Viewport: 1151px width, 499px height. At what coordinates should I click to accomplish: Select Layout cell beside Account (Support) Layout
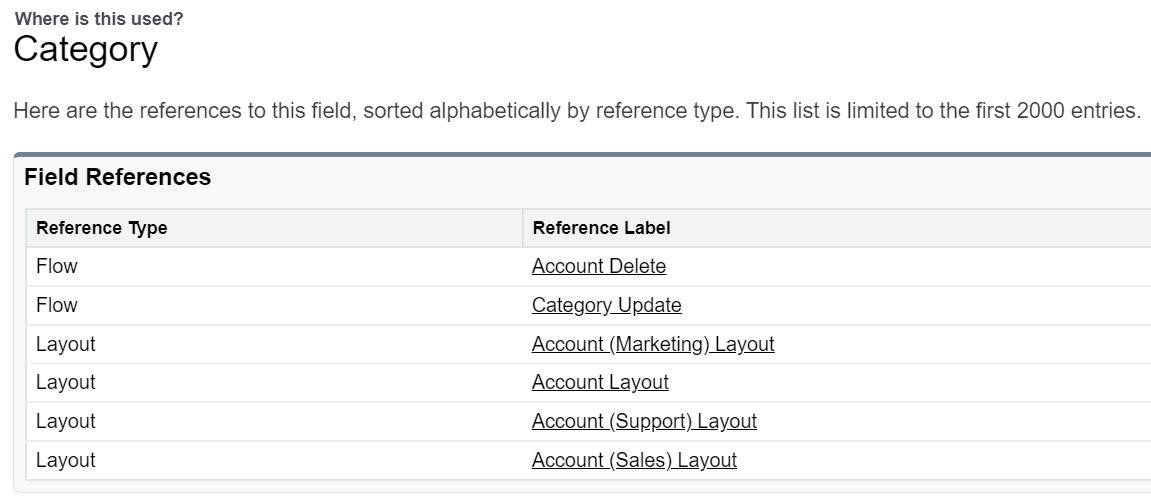66,422
